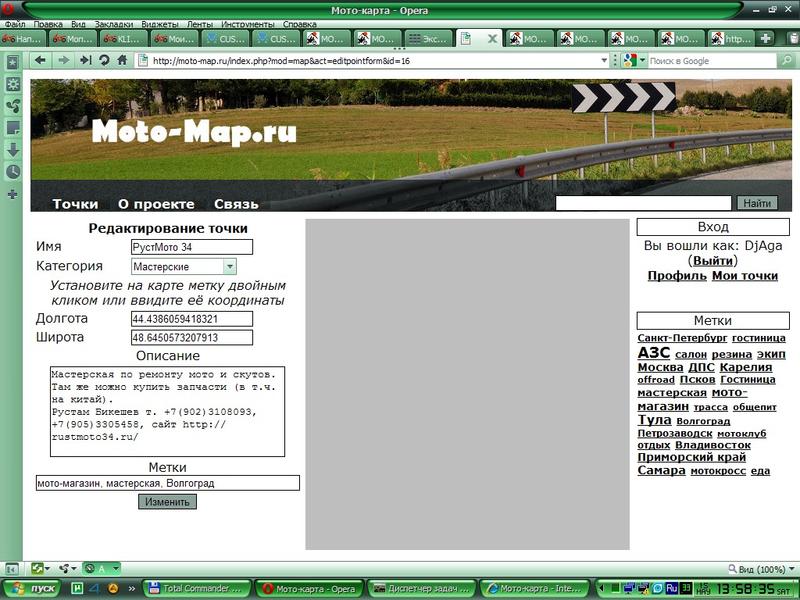
Task: Open the links panel icon in sidebar
Action: 13,106
